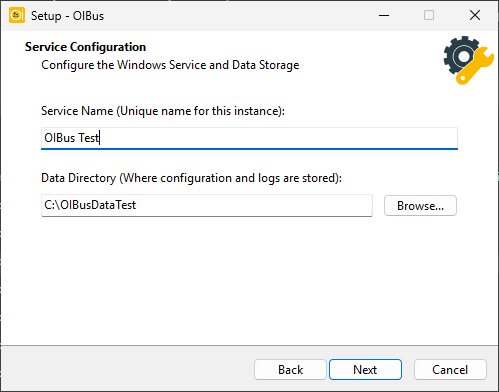499x392 pixels.
Task: Click the OIBus logo in title bar
Action: coord(17,15)
